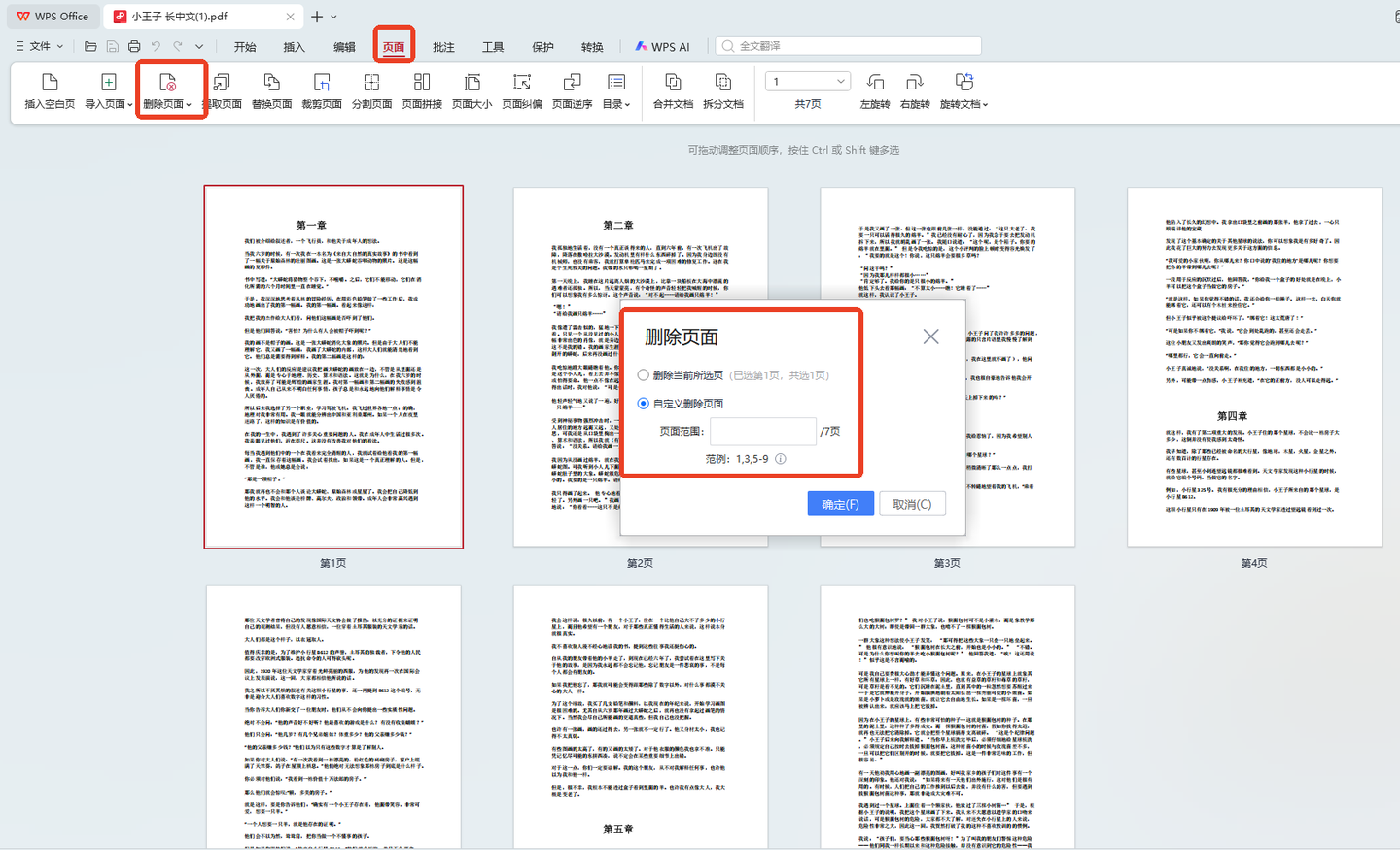This screenshot has width=1400, height=850.
Task: Select the 删除当前所选页 radio option
Action: click(643, 374)
